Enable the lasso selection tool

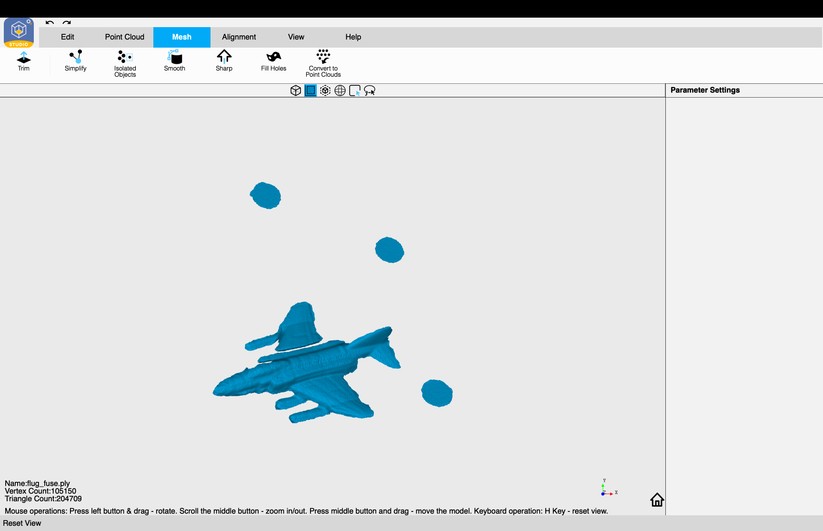click(x=370, y=91)
